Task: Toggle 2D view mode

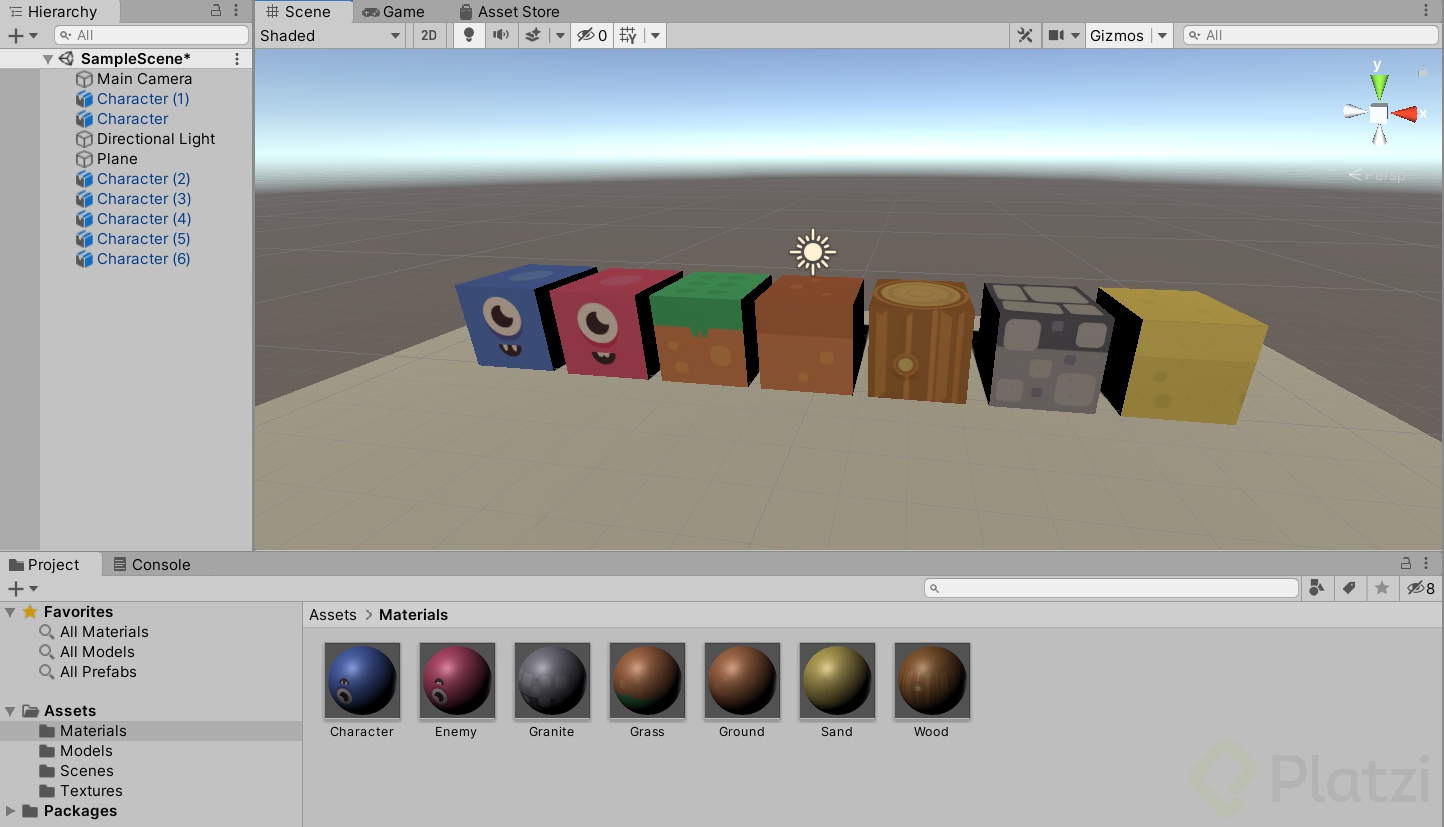Action: pos(429,35)
